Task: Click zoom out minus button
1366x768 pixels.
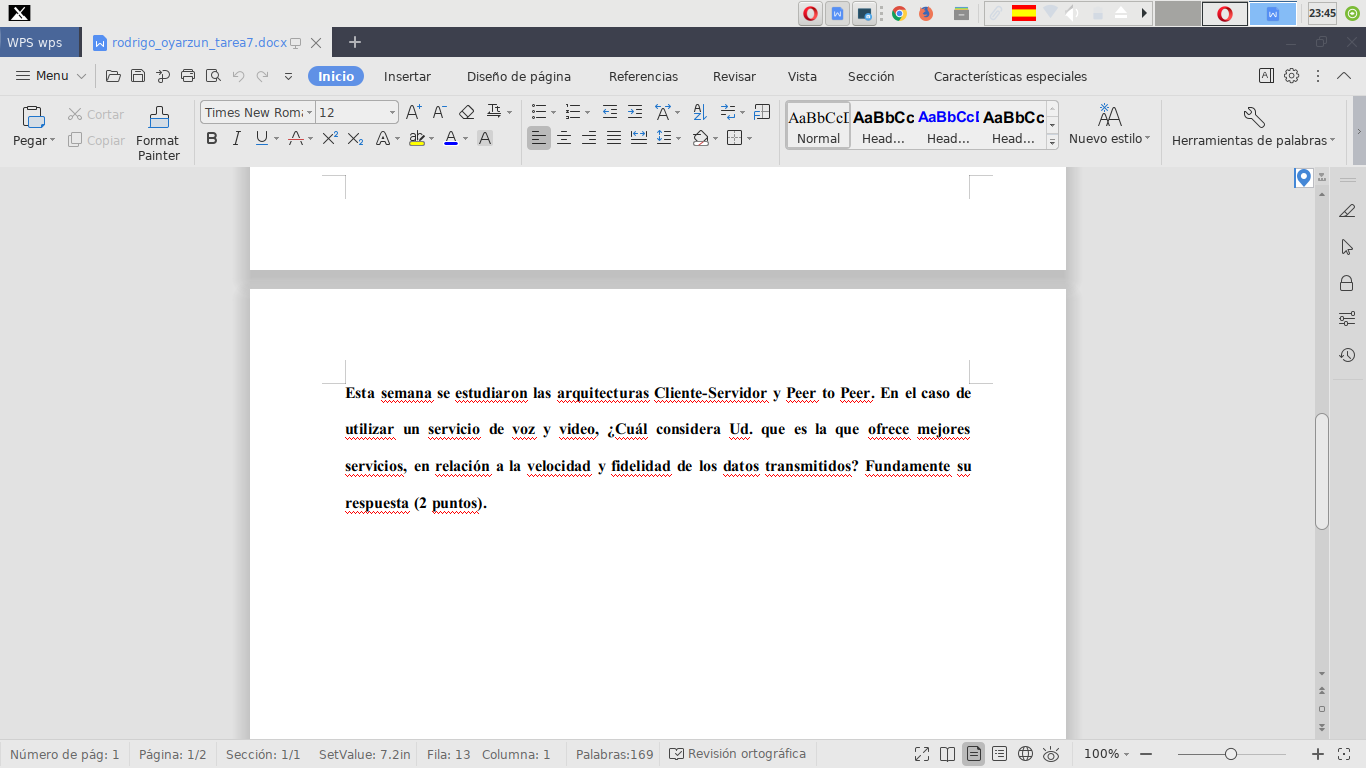Action: click(1146, 754)
